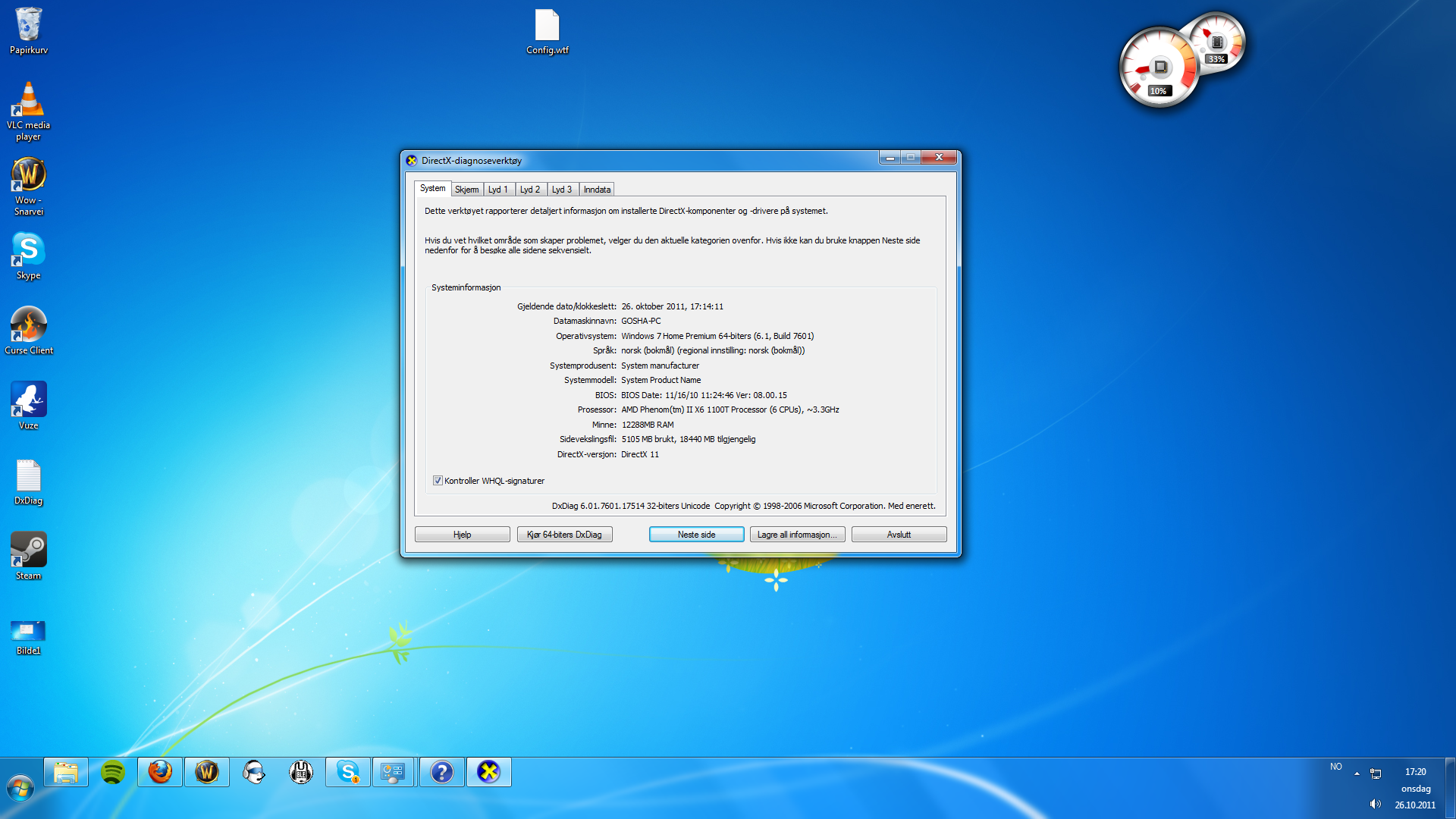Close the DirectX-diagnoseverktøy window
The width and height of the screenshot is (1456, 819).
[x=939, y=158]
